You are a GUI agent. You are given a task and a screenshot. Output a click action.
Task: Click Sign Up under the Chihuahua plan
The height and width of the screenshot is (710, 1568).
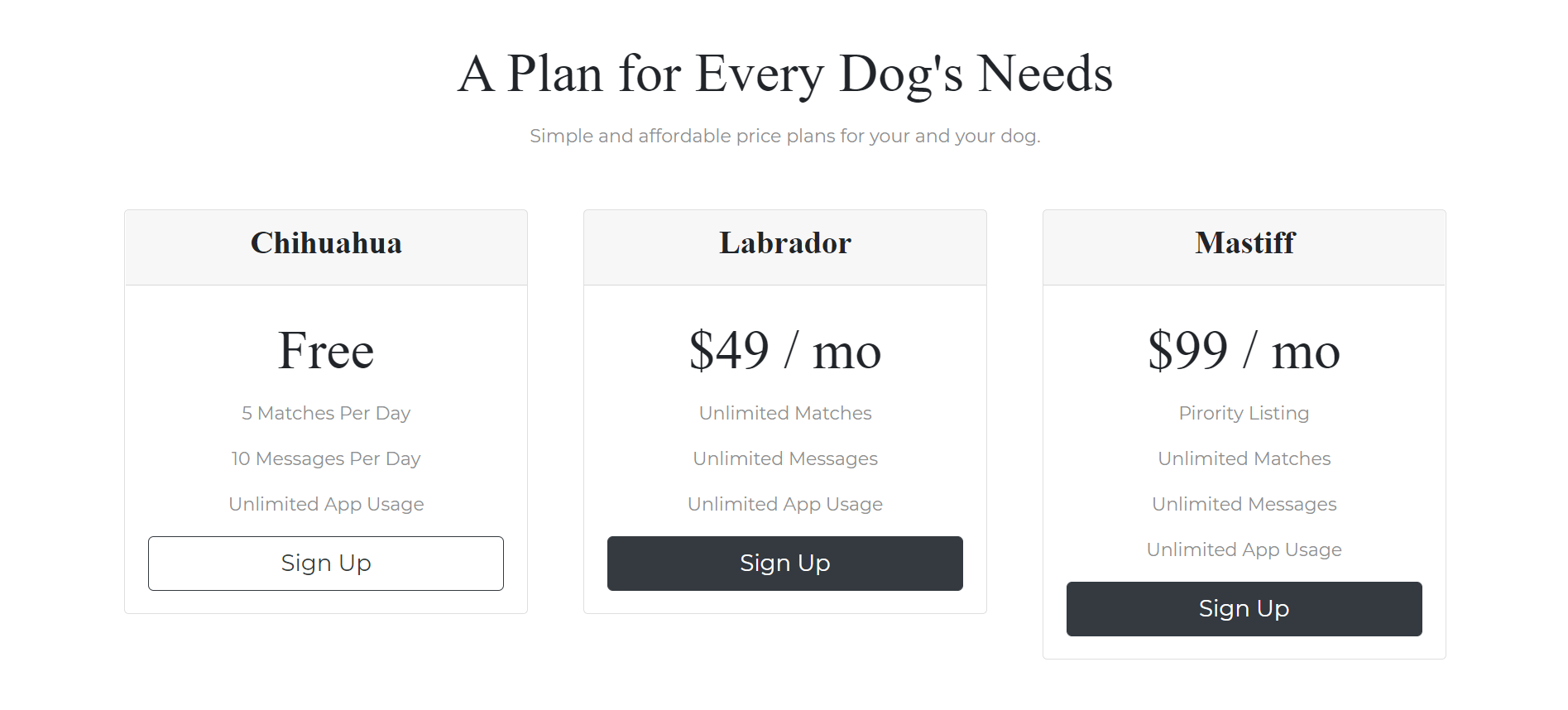point(326,564)
